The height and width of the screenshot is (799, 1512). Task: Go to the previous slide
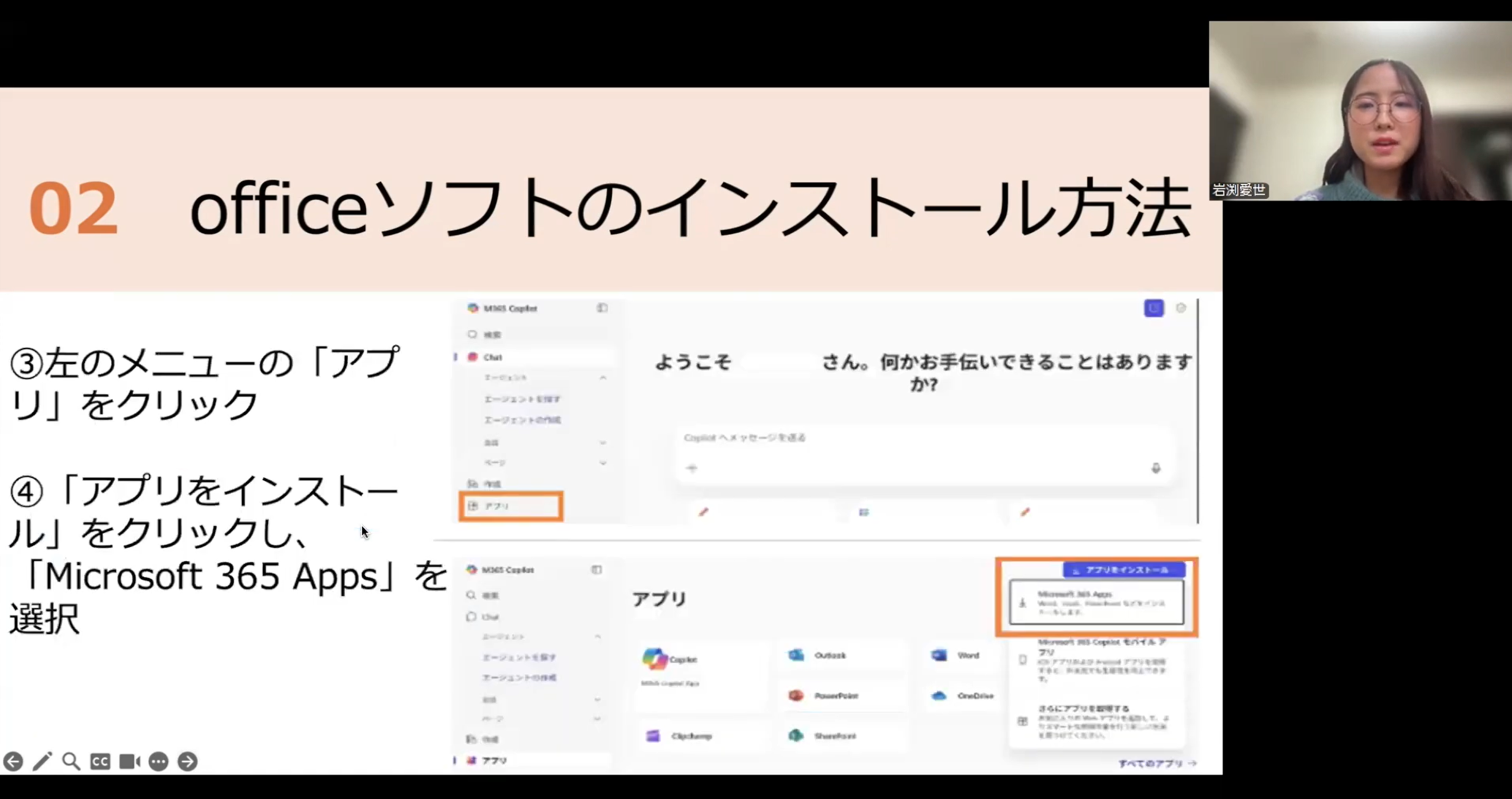tap(13, 762)
